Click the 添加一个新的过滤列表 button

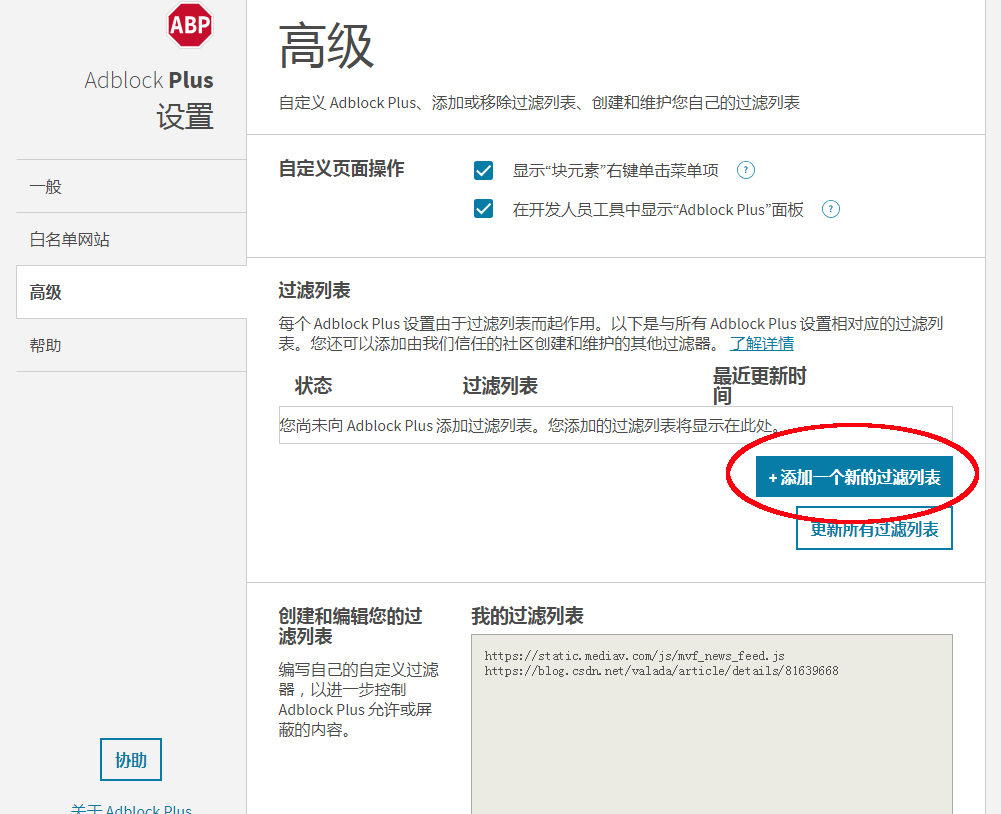click(854, 477)
